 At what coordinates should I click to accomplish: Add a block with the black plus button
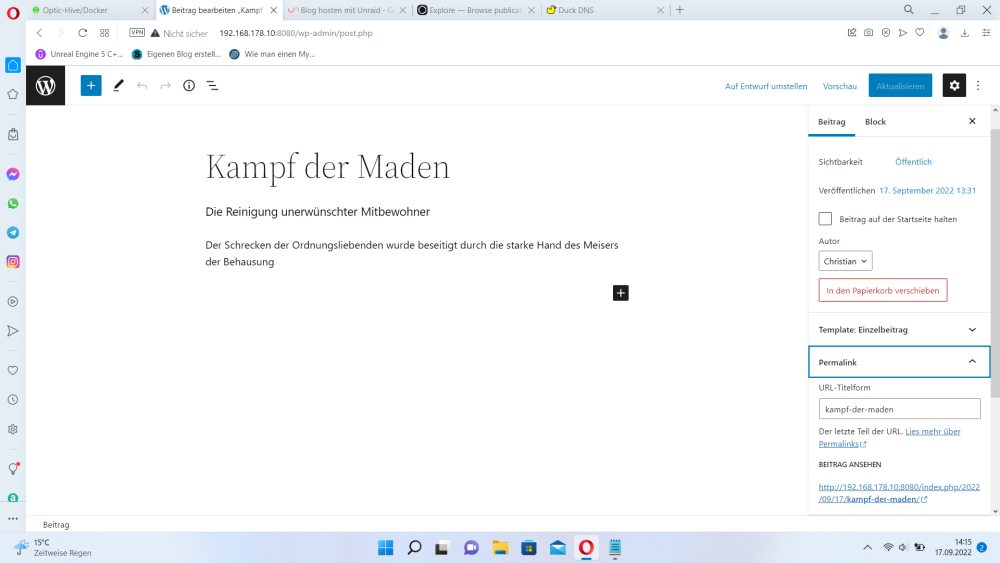point(621,293)
